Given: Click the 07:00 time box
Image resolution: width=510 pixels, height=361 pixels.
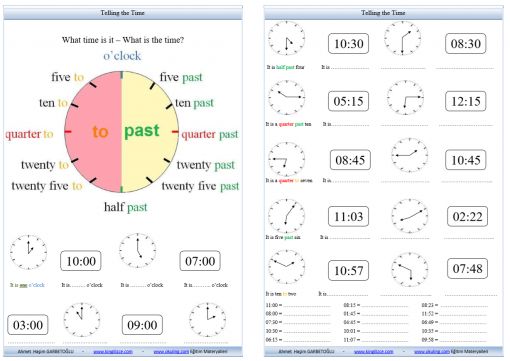Looking at the screenshot, I should click(200, 261).
